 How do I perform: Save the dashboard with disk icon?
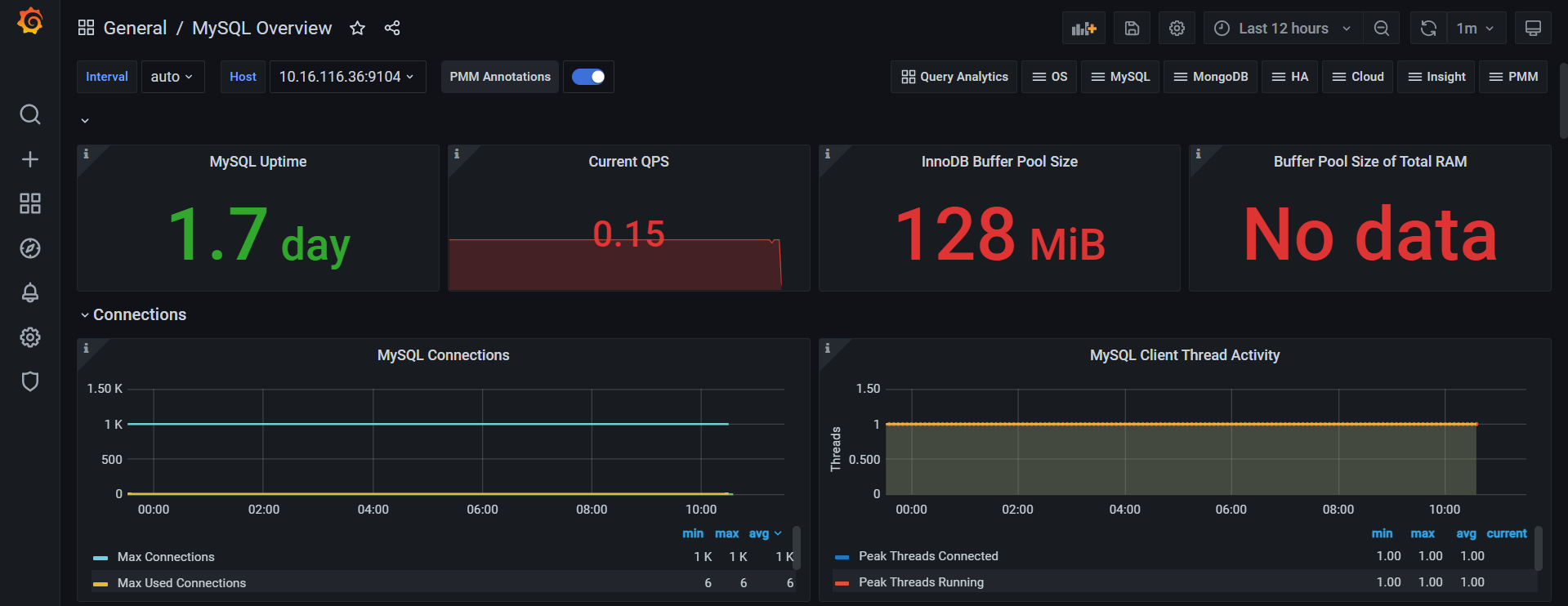click(x=1132, y=29)
